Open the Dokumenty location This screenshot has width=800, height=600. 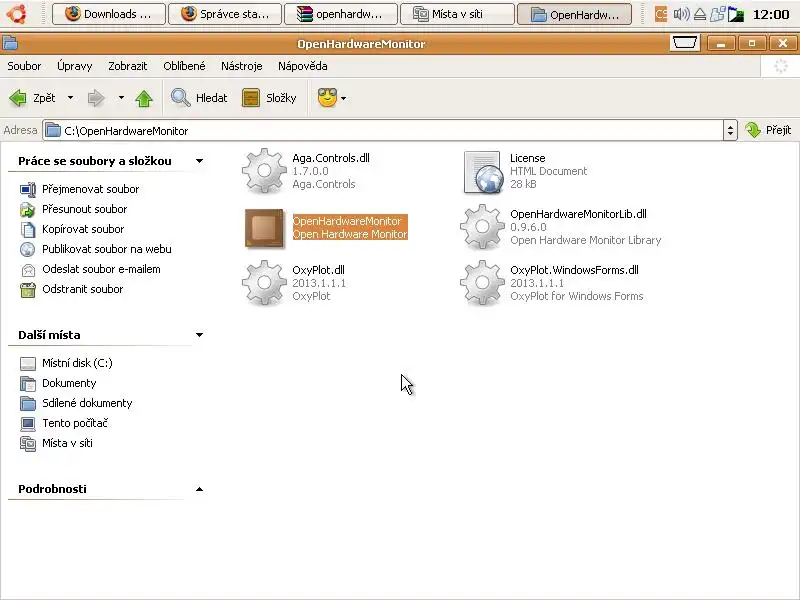(x=69, y=383)
